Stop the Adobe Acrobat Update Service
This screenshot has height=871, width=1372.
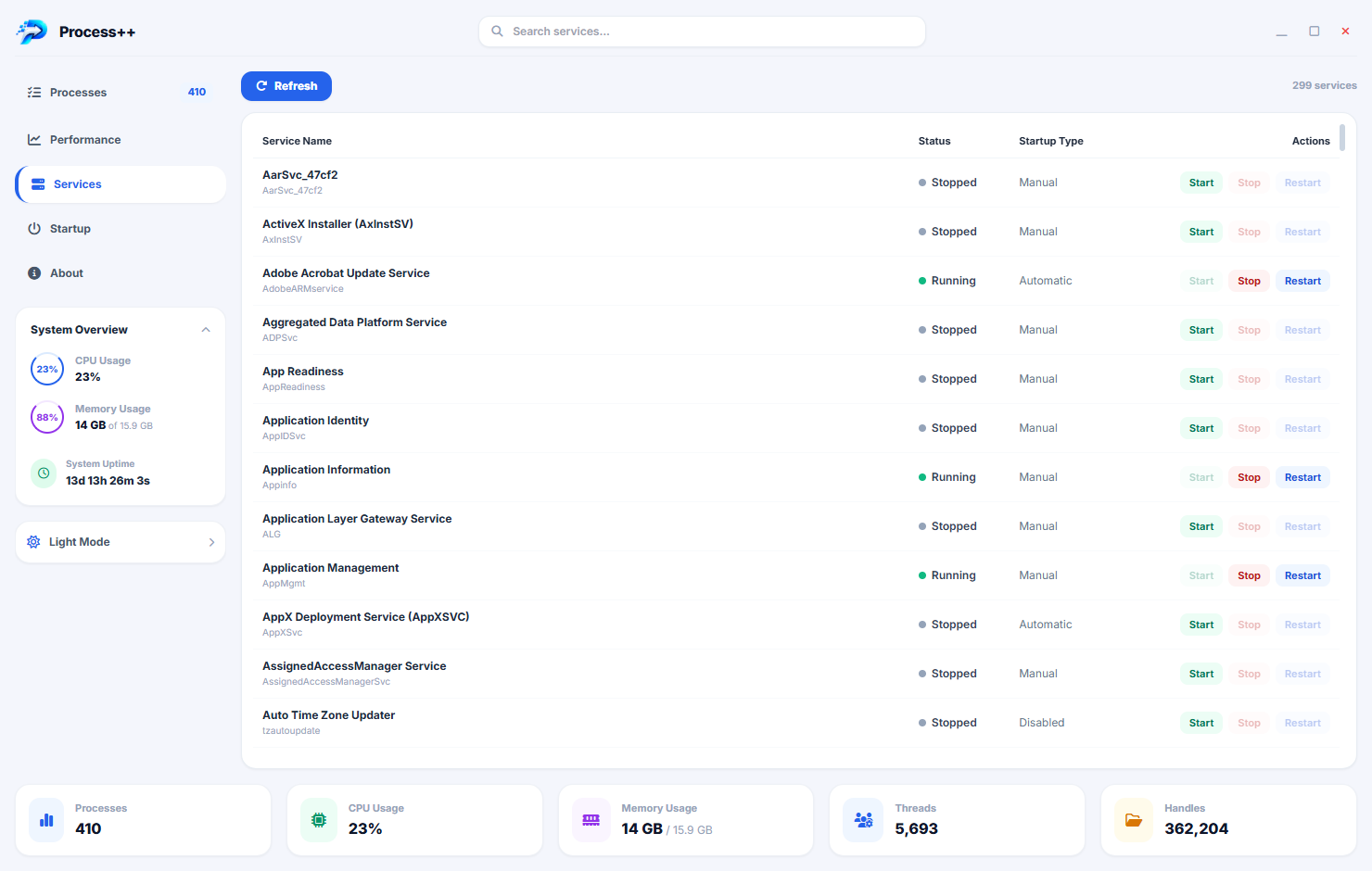point(1249,281)
